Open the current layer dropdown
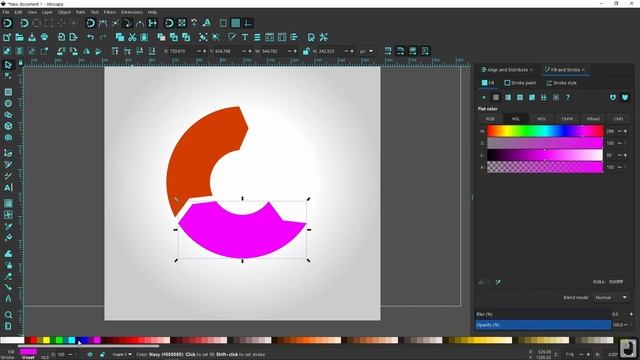Screen dimensions: 640x360 point(122,354)
